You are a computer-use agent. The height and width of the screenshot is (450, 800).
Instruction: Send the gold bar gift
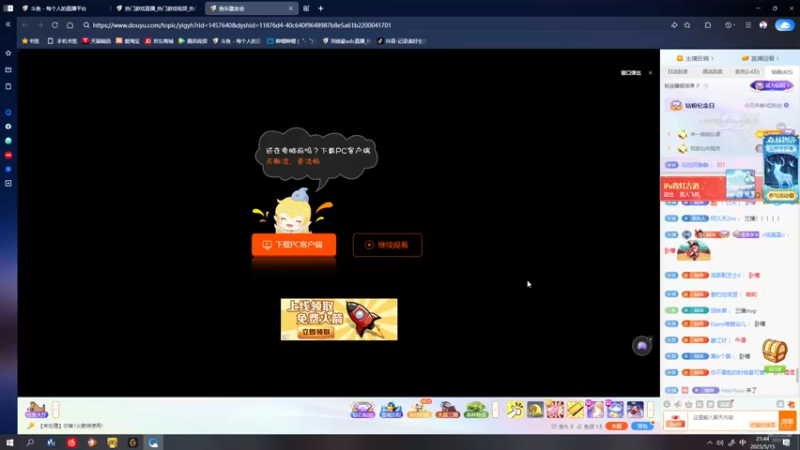click(x=575, y=409)
